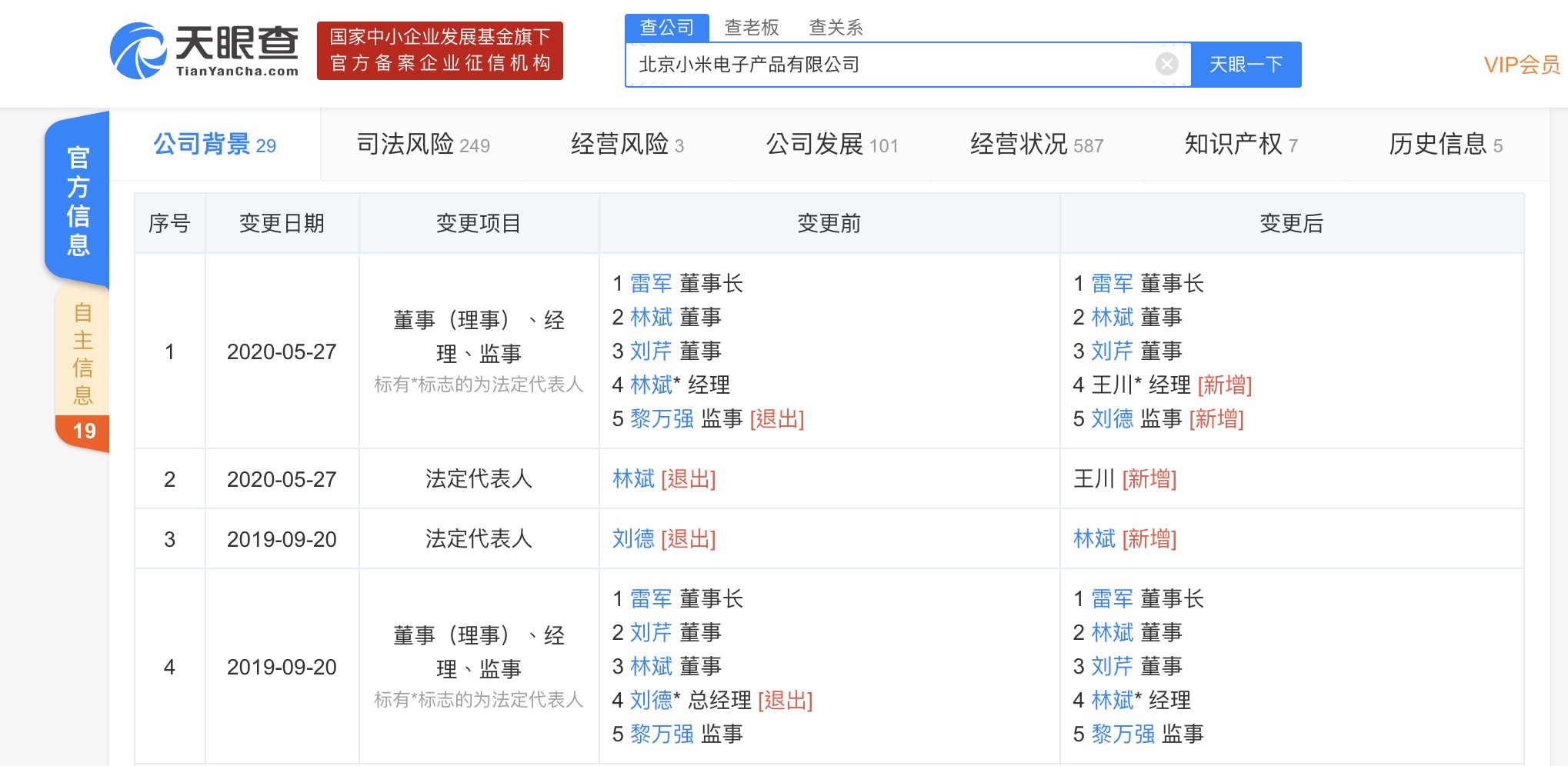Clear the search box with the X icon

pos(1166,64)
